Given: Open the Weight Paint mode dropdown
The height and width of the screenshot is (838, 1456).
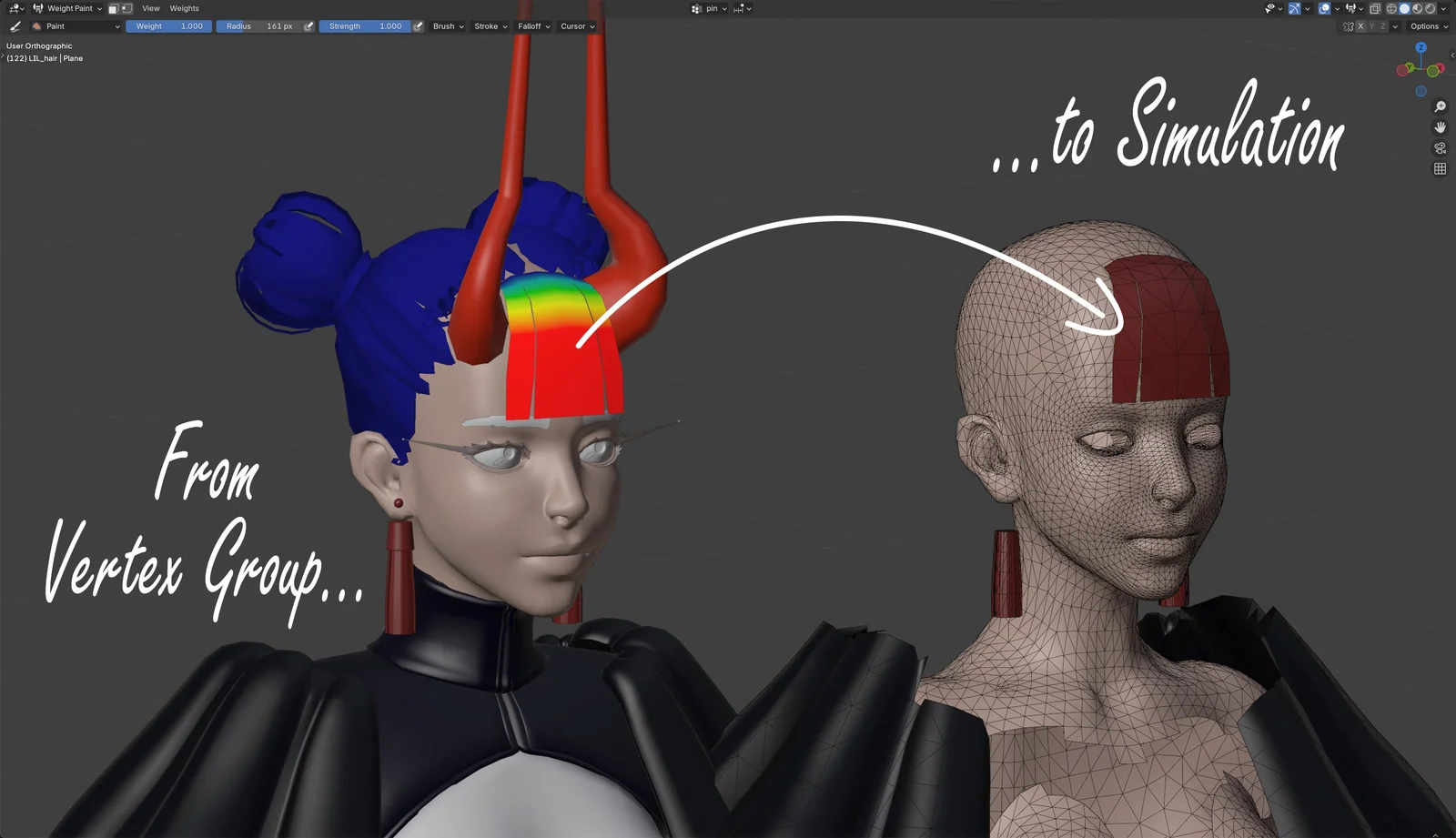Looking at the screenshot, I should [x=71, y=8].
